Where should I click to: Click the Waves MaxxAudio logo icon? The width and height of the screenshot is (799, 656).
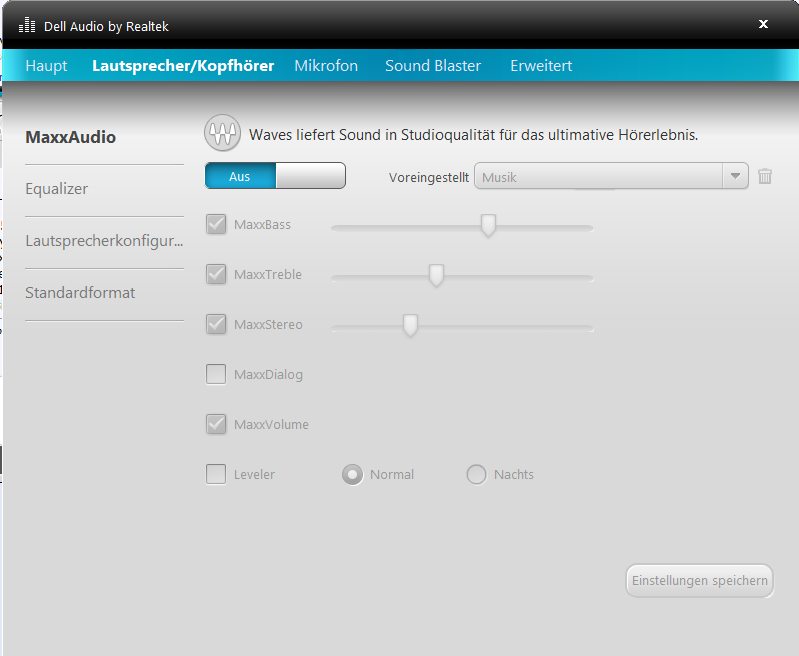pos(222,133)
